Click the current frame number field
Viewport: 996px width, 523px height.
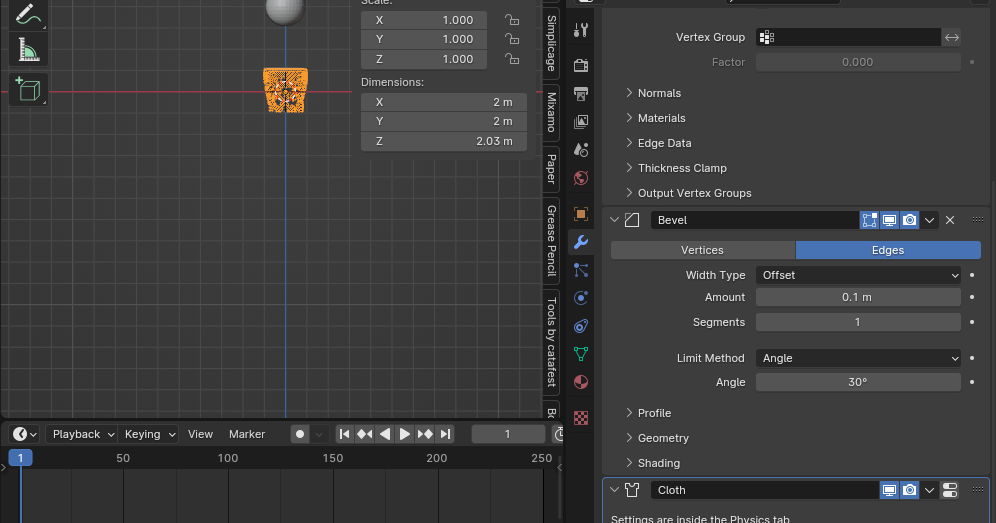508,434
